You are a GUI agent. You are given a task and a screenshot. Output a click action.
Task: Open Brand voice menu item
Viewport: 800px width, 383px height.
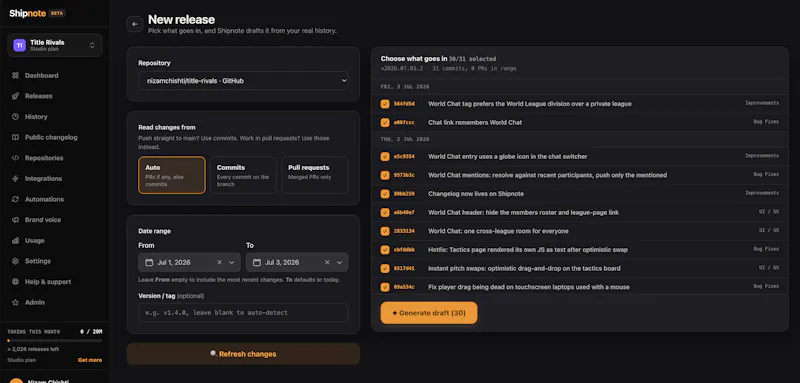(x=43, y=220)
